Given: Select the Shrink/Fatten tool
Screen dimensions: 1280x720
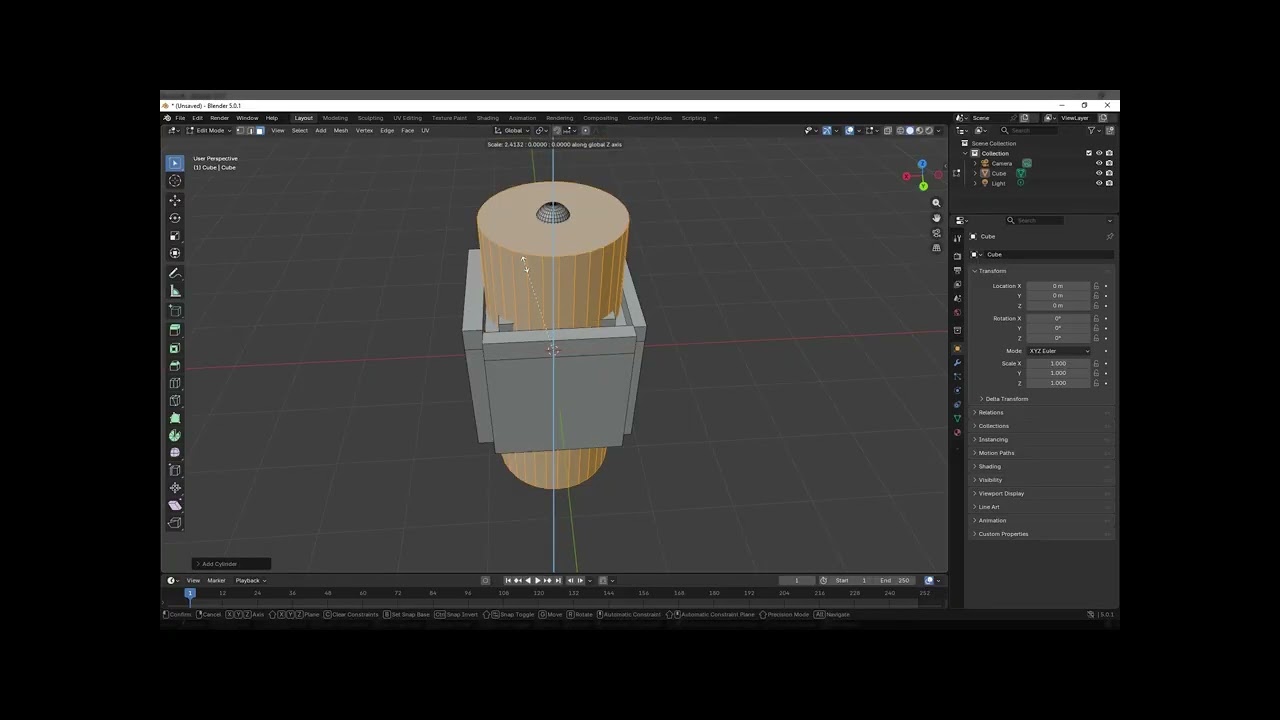Looking at the screenshot, I should (175, 488).
